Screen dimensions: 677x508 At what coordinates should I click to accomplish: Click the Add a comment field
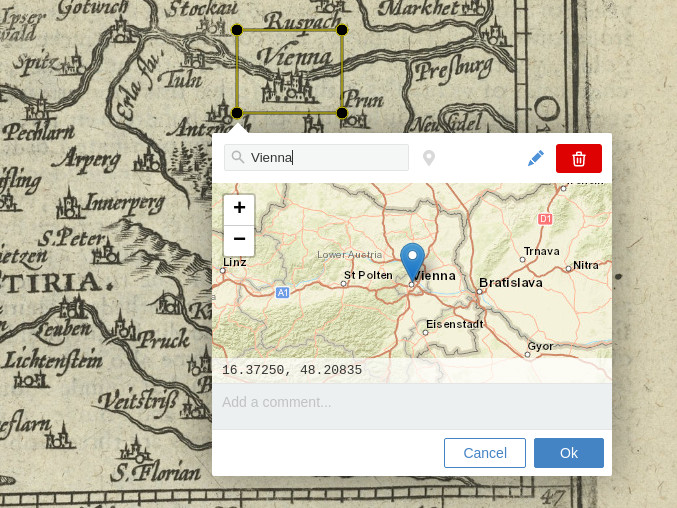click(x=412, y=405)
